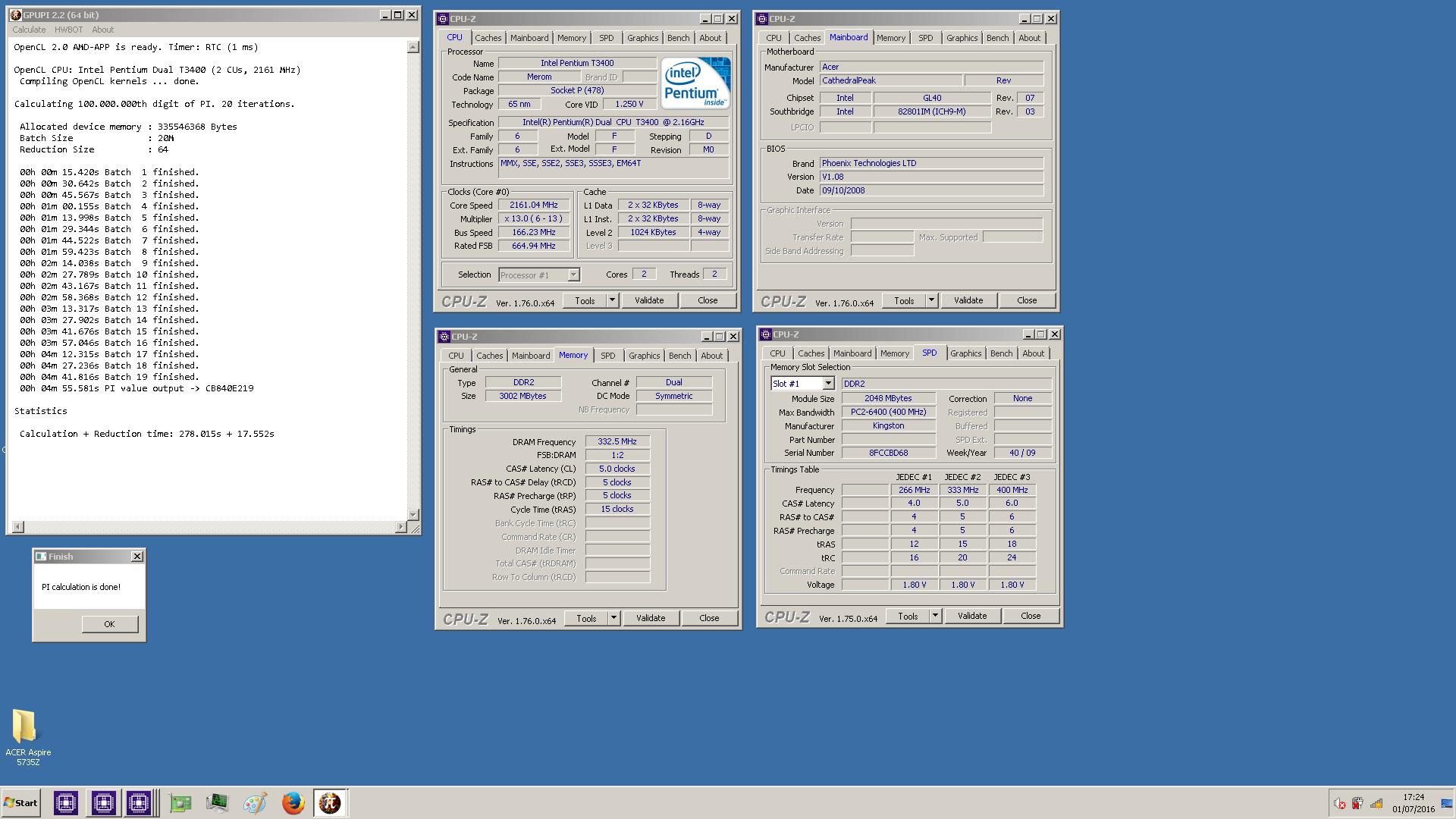Viewport: 1456px width, 819px height.
Task: Open Tools dropdown arrow in Memory window
Action: pos(613,618)
